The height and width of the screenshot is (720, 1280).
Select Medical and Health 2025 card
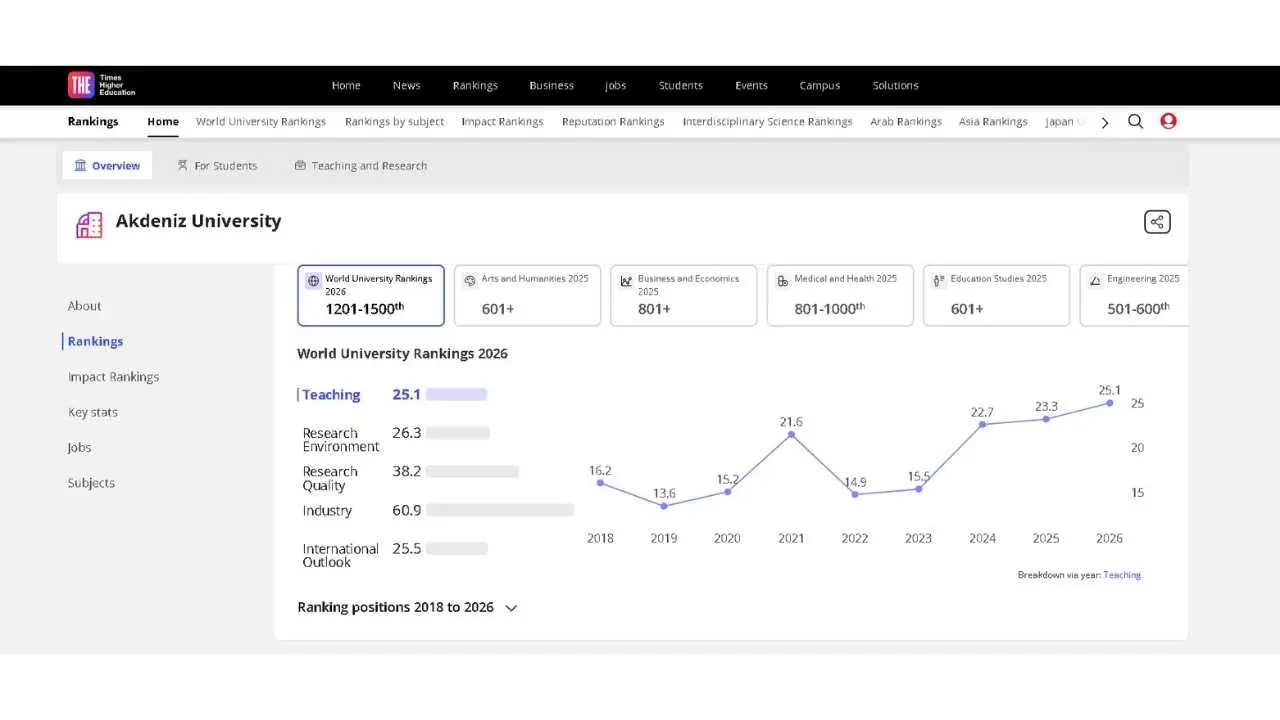pos(839,295)
